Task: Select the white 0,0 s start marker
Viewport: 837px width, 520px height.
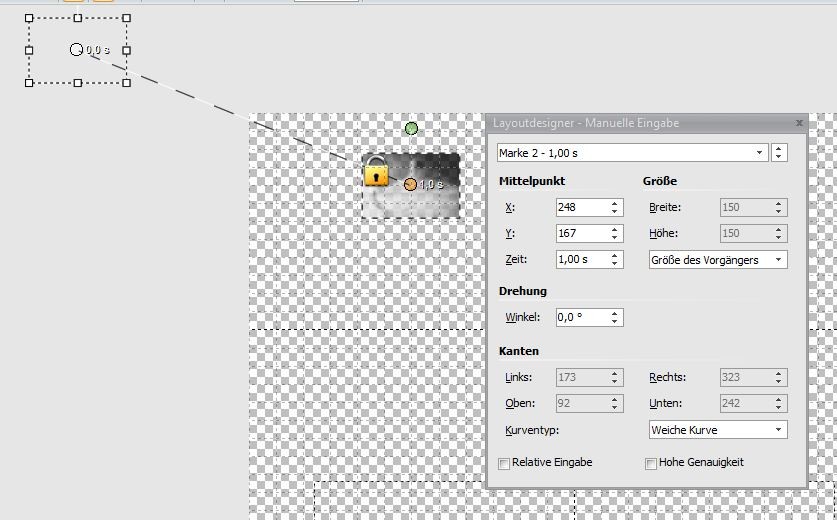Action: point(76,49)
